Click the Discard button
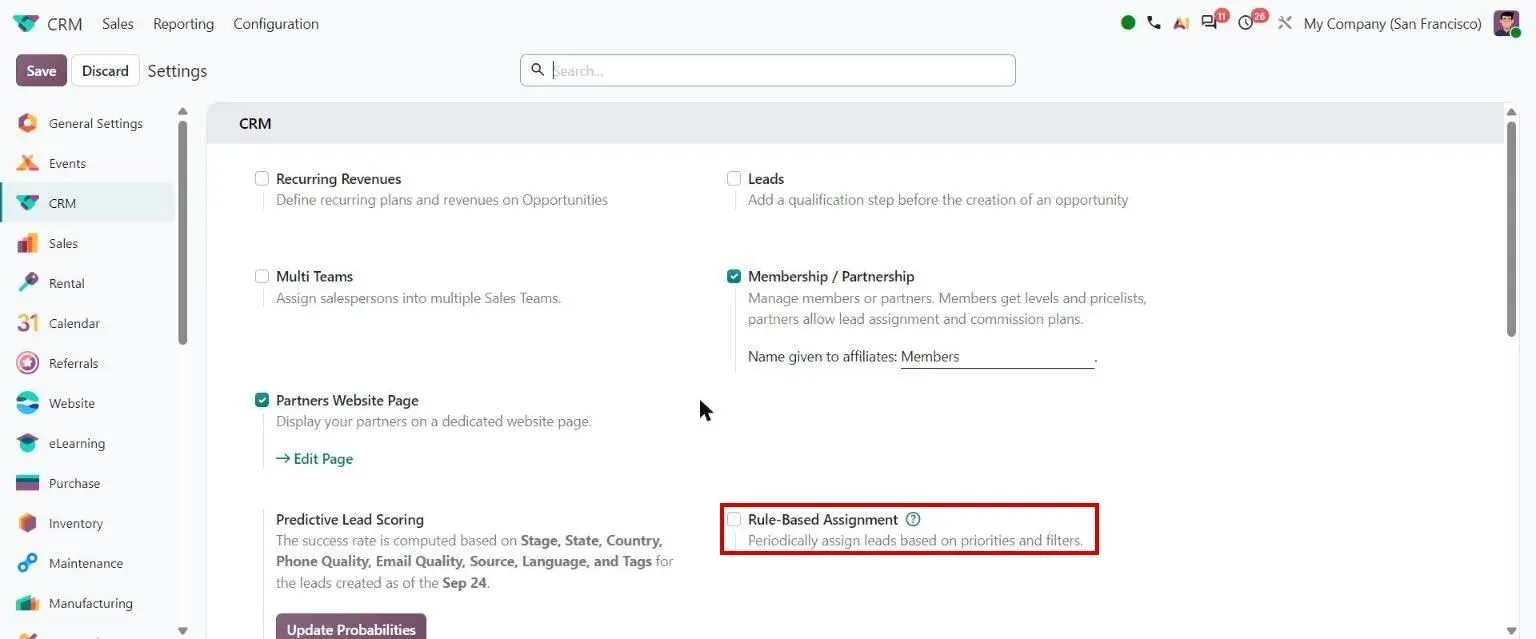 pyautogui.click(x=105, y=70)
